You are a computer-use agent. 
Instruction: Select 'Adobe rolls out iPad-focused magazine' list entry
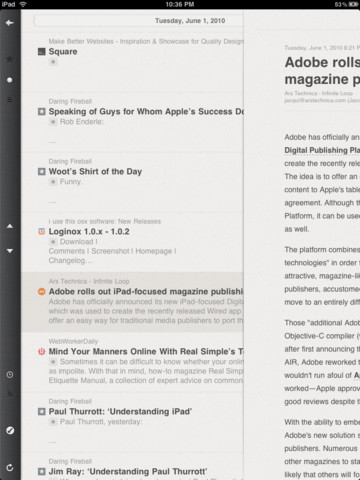point(132,302)
